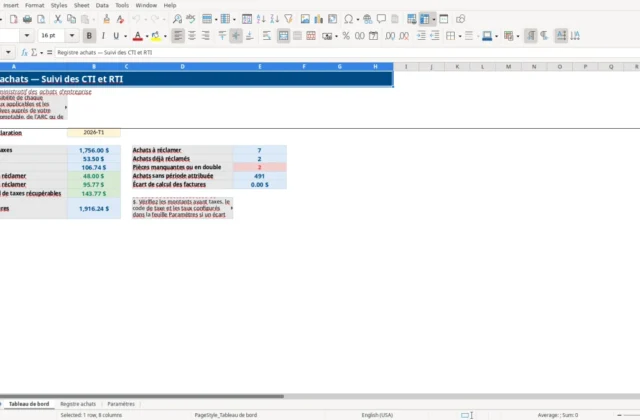Expand the Freeze Rows and Columns dropdown
The height and width of the screenshot is (420, 640).
[x=433, y=20]
